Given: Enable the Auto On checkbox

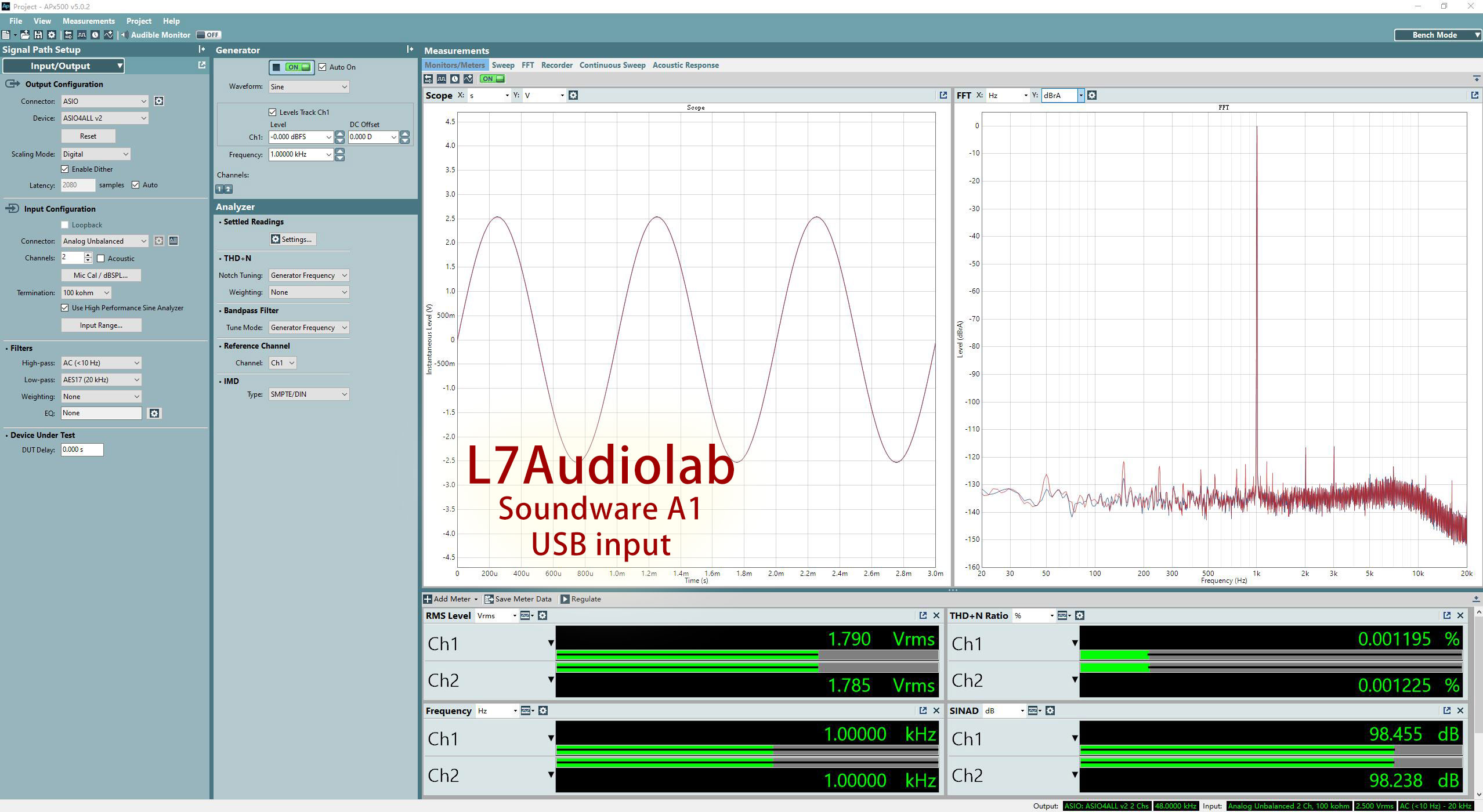Looking at the screenshot, I should tap(323, 67).
